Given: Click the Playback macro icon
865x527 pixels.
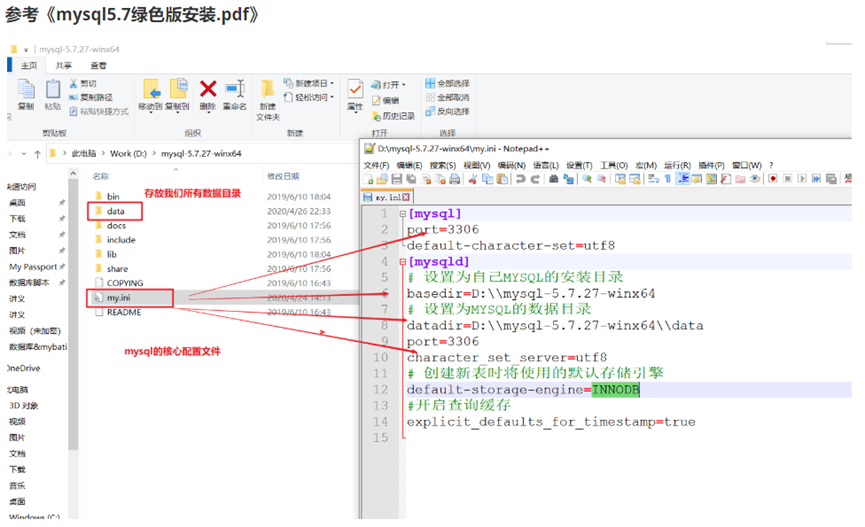Looking at the screenshot, I should [802, 179].
